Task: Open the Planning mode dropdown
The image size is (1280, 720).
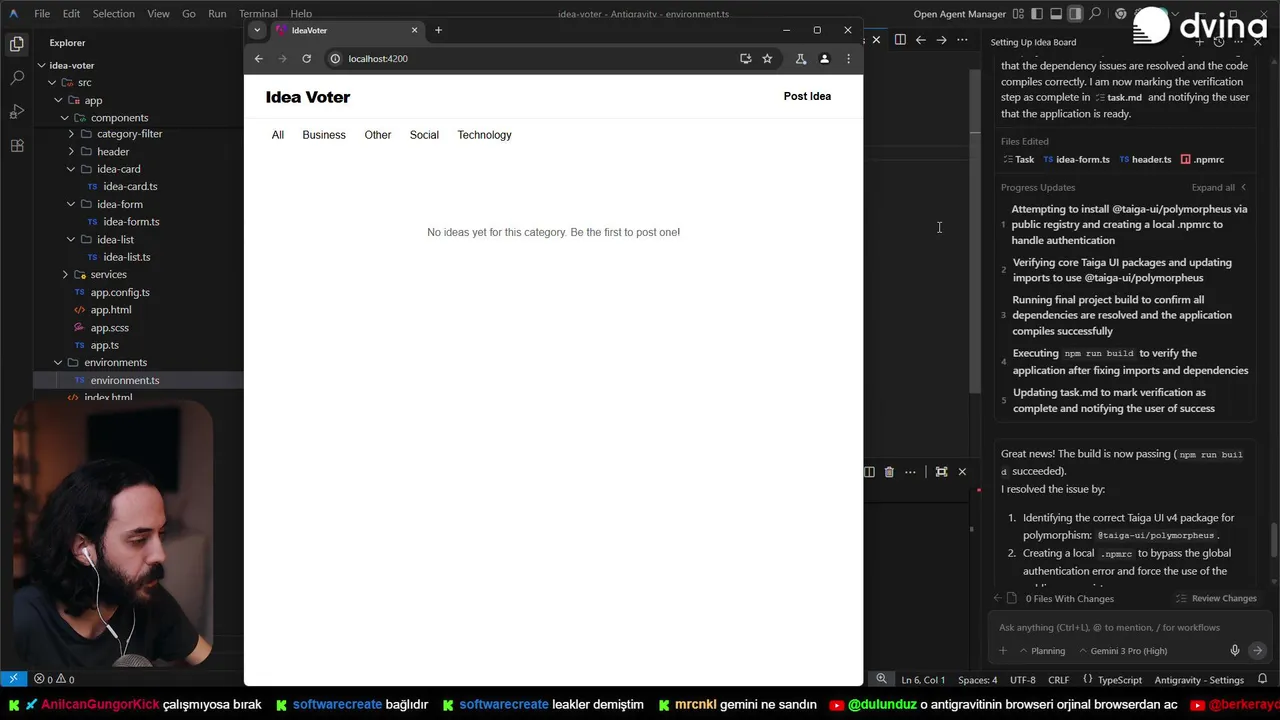Action: (1042, 651)
